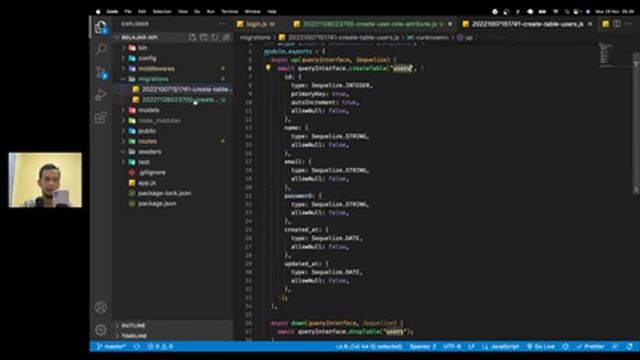The width and height of the screenshot is (640, 360).
Task: Open the app.js file
Action: 173,183
